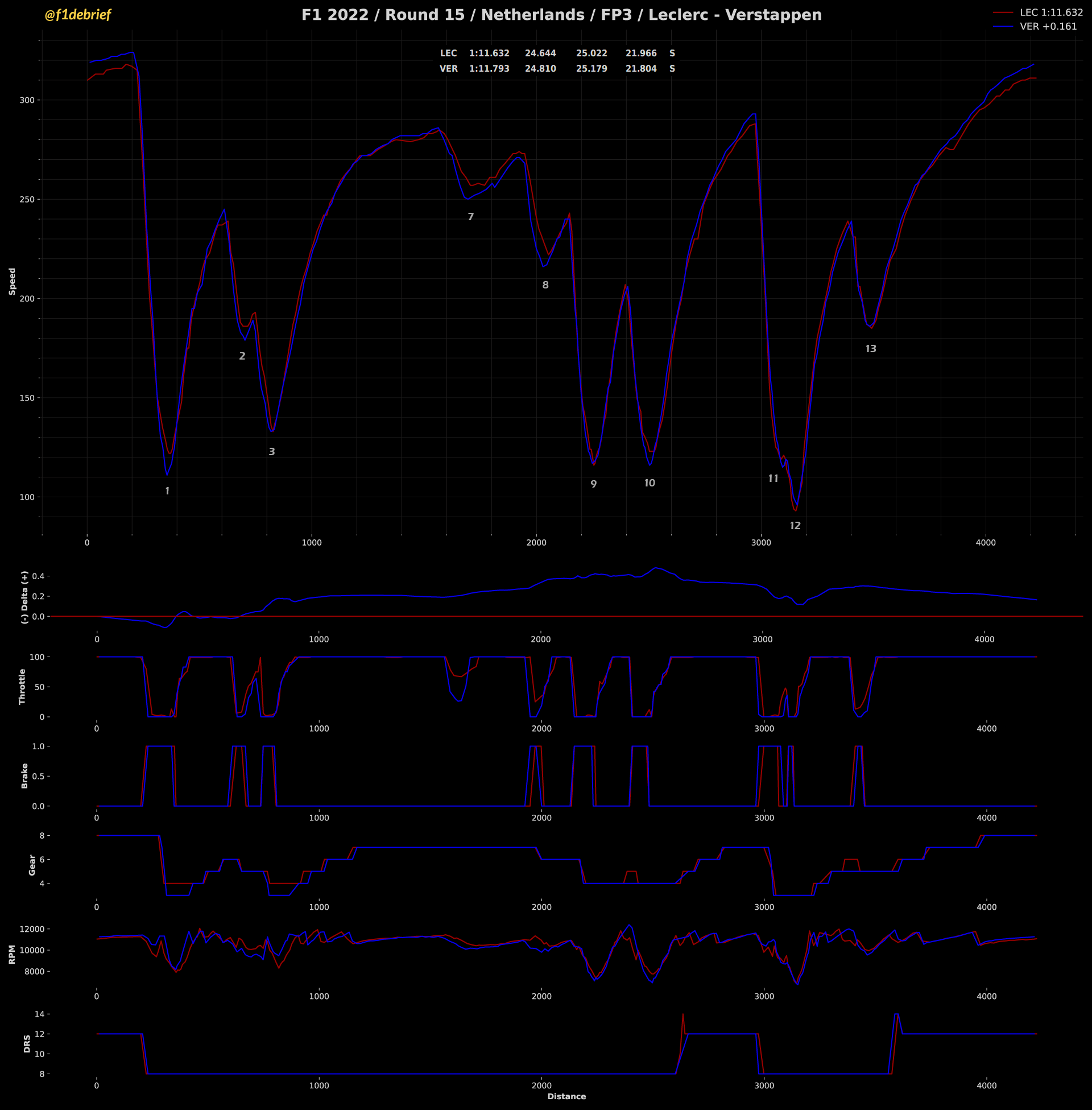The width and height of the screenshot is (1092, 1110).
Task: Click the @f1debrief watermark handle
Action: (77, 15)
